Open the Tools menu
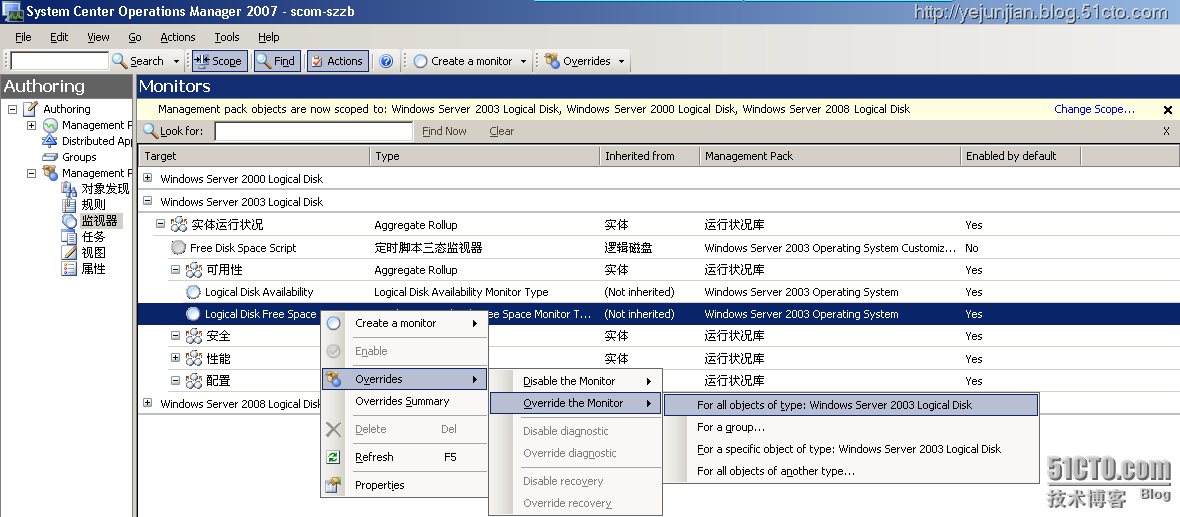Screen dimensions: 1180x517 click(x=227, y=37)
